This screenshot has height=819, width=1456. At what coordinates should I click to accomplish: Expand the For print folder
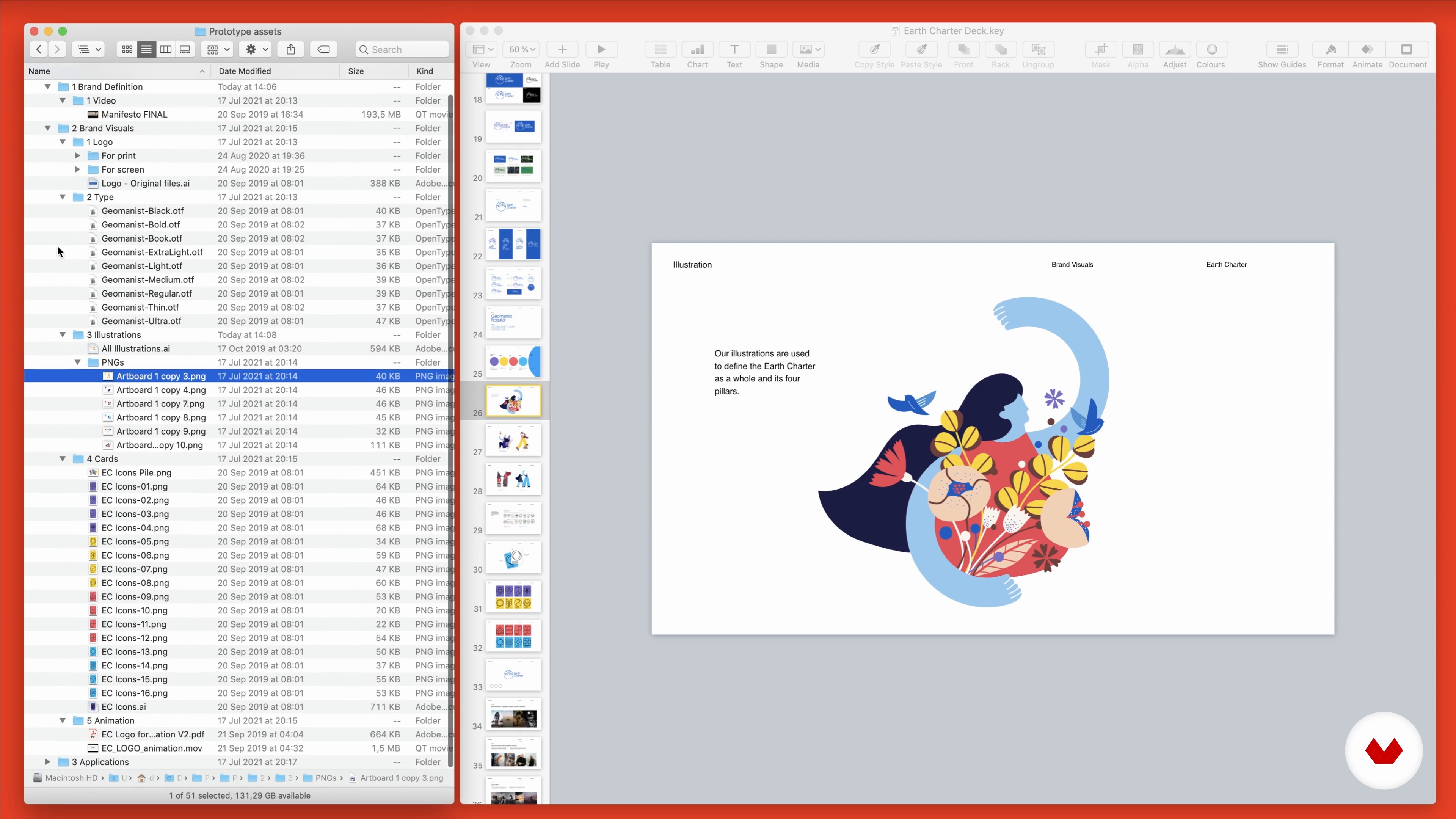[77, 155]
